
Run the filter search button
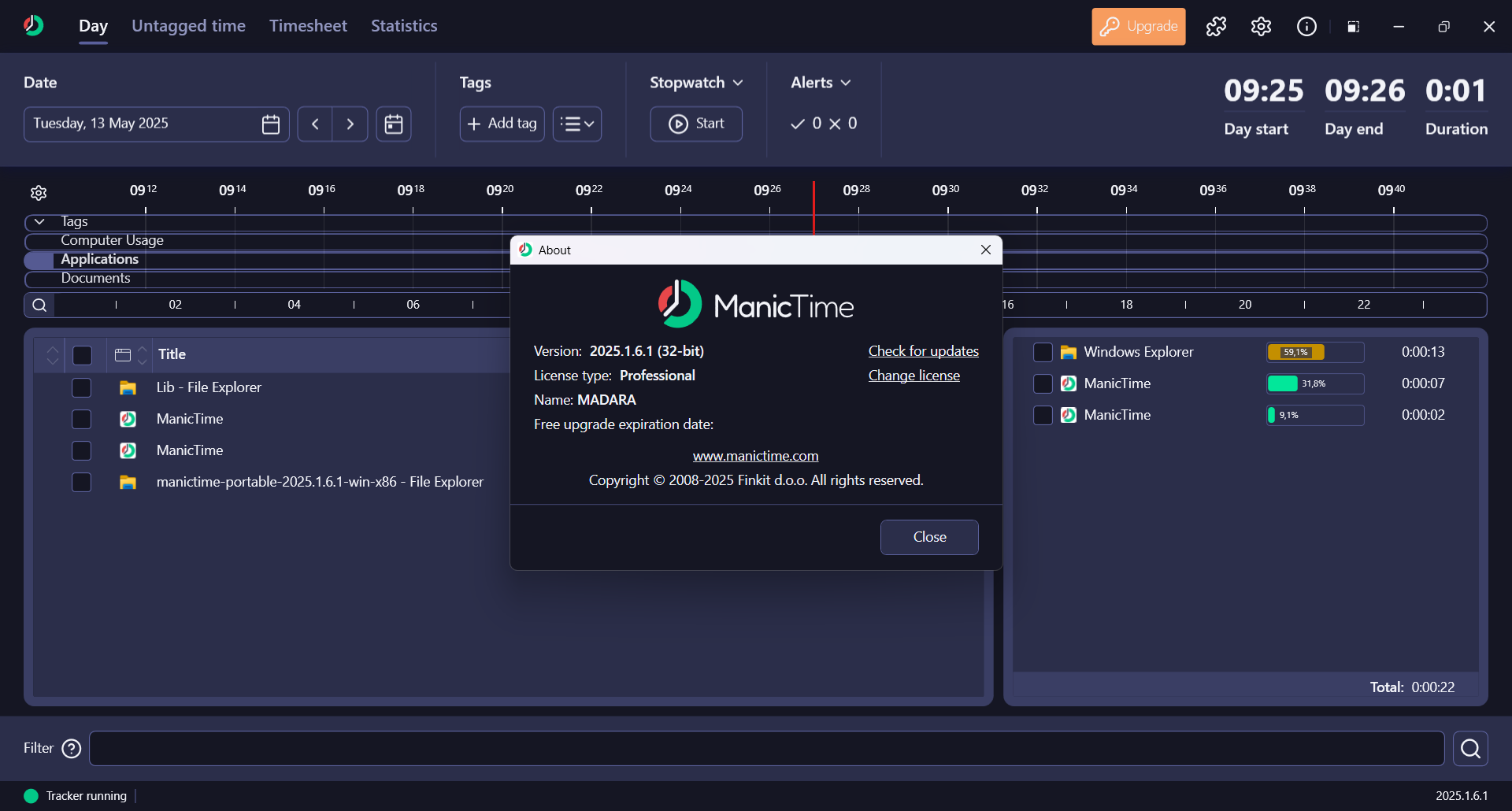pyautogui.click(x=1470, y=748)
